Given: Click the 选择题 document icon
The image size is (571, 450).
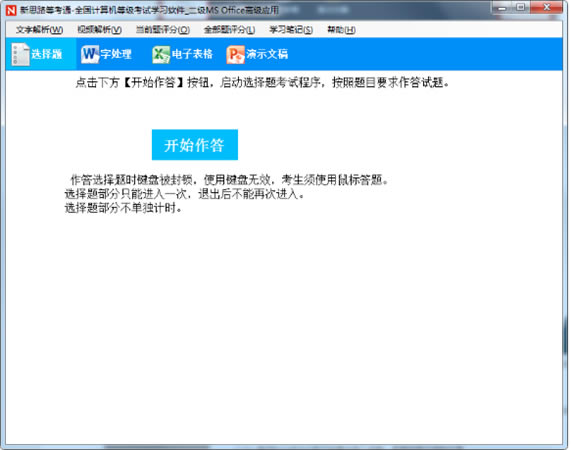Looking at the screenshot, I should click(x=20, y=54).
